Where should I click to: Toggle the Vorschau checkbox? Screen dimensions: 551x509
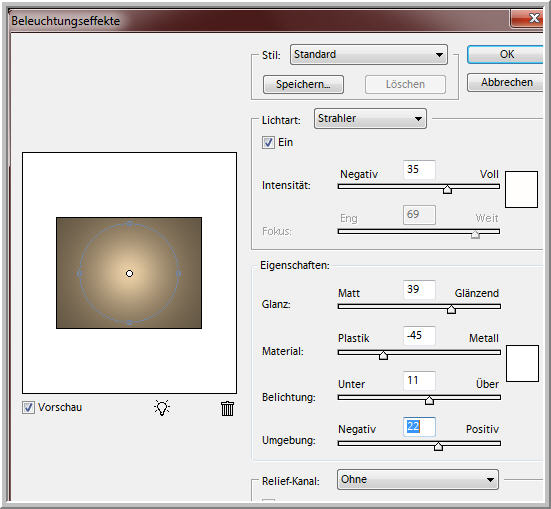(28, 407)
